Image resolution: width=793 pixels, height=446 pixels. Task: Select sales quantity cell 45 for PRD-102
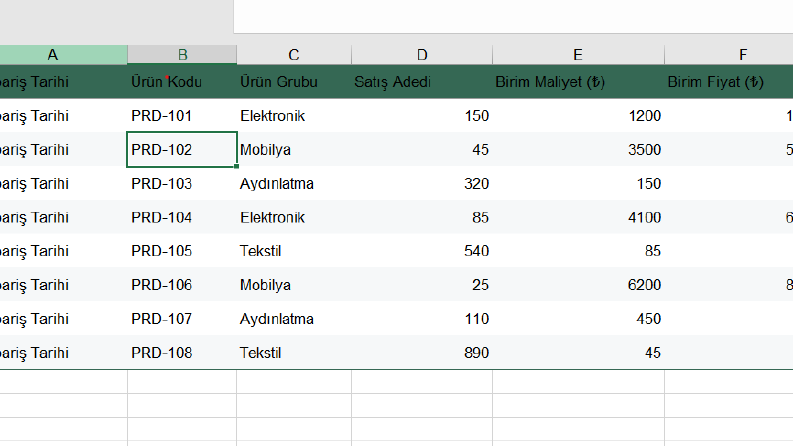[422, 150]
